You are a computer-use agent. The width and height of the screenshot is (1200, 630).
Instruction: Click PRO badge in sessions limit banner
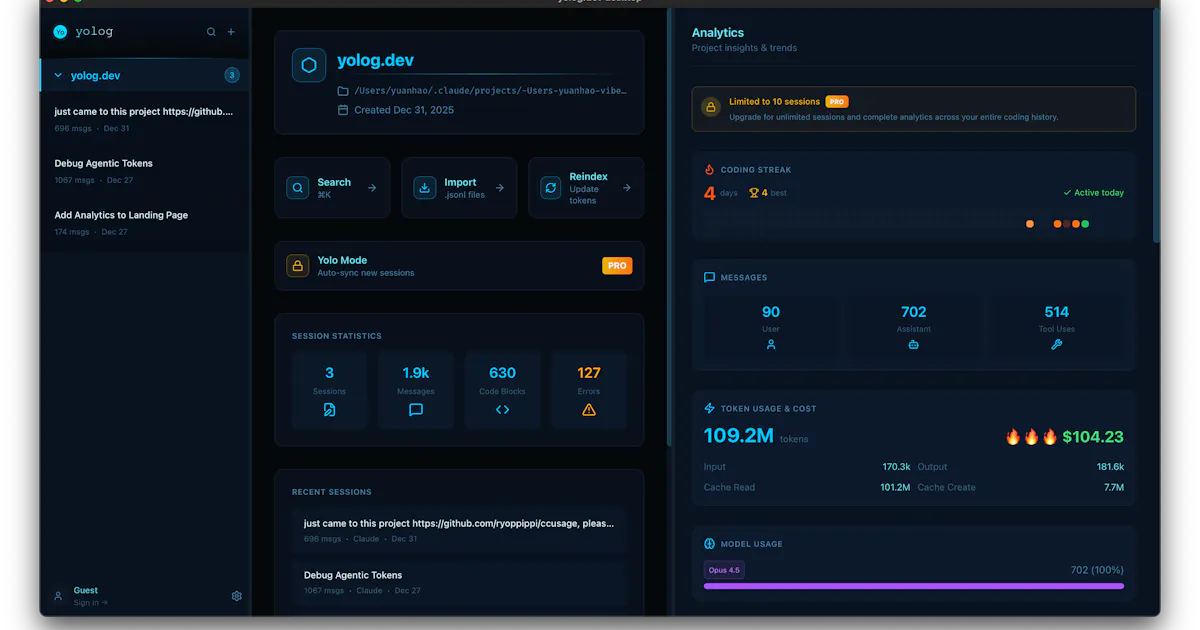837,102
